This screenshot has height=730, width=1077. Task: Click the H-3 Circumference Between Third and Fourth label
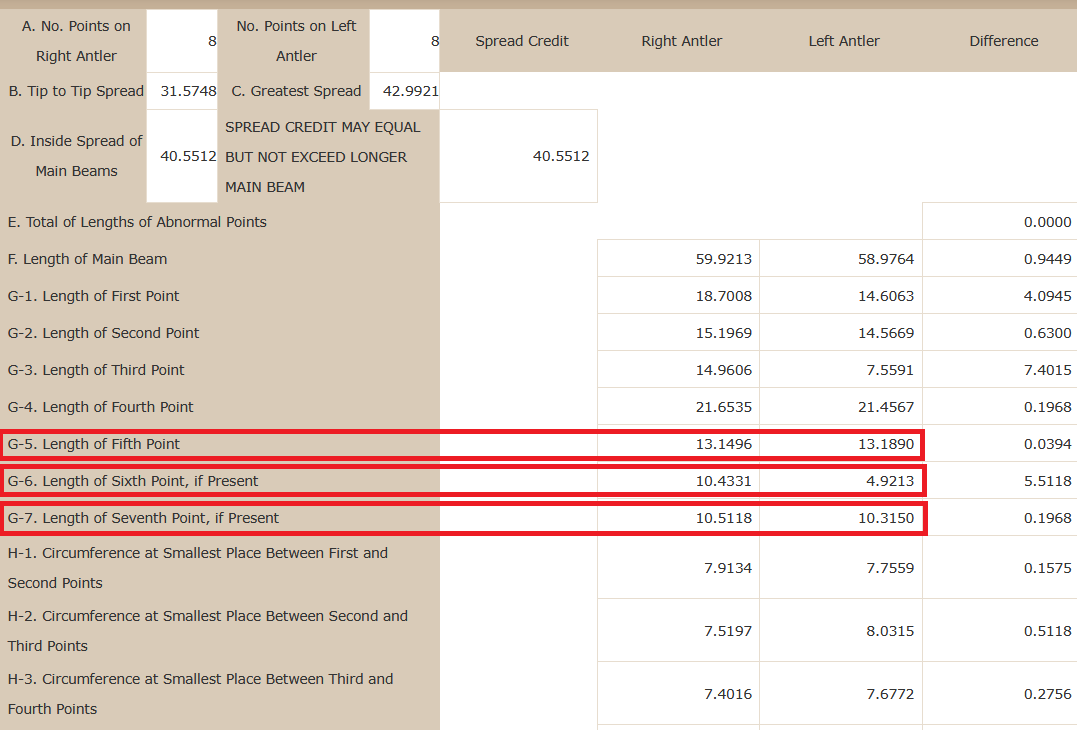coord(201,694)
